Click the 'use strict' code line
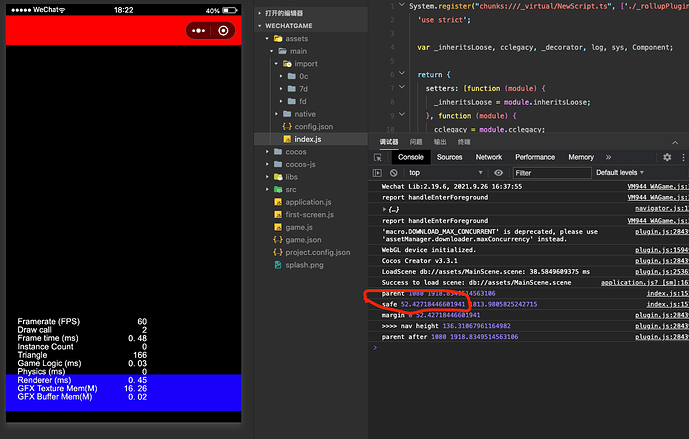Viewport: 689px width, 439px height. [444, 20]
